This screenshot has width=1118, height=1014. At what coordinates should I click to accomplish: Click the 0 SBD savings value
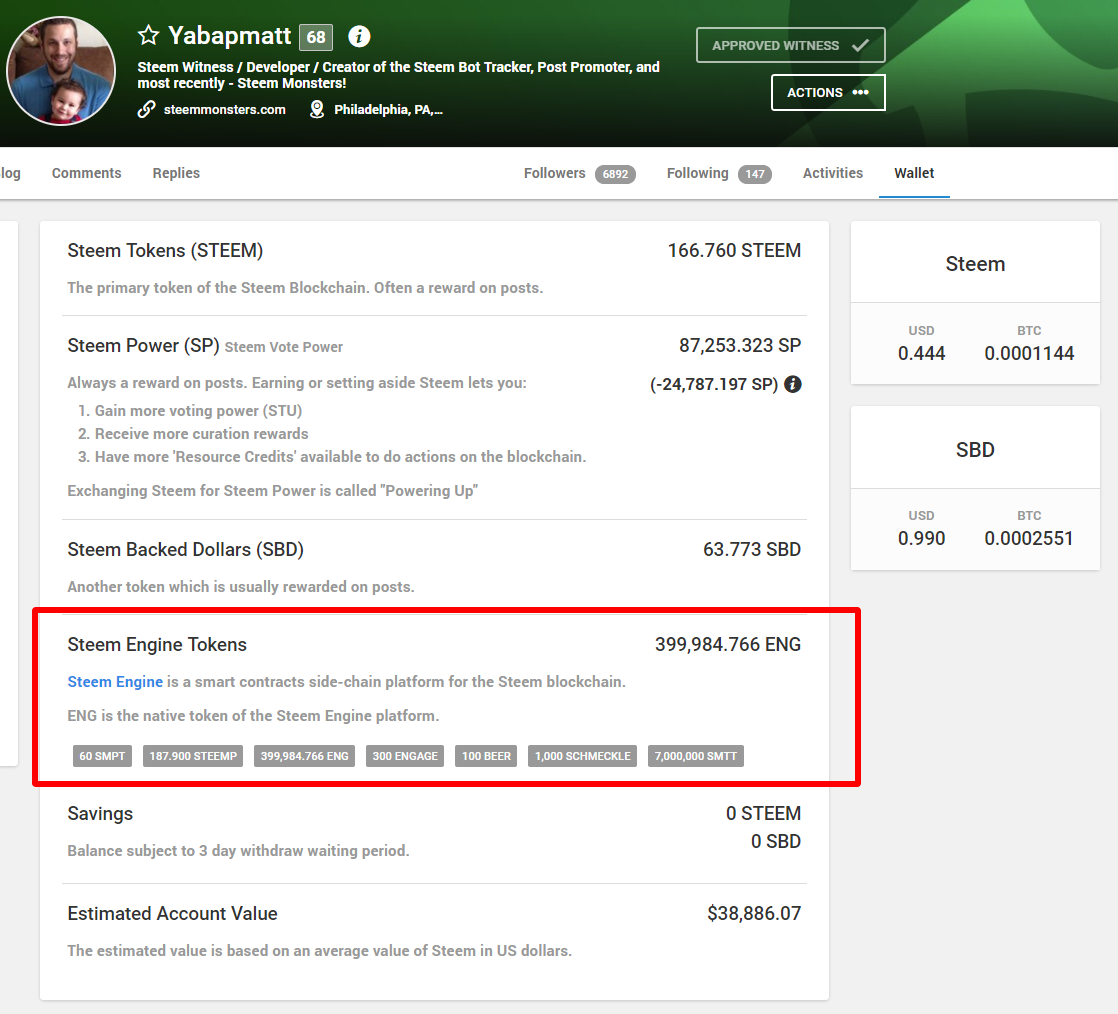tap(776, 841)
